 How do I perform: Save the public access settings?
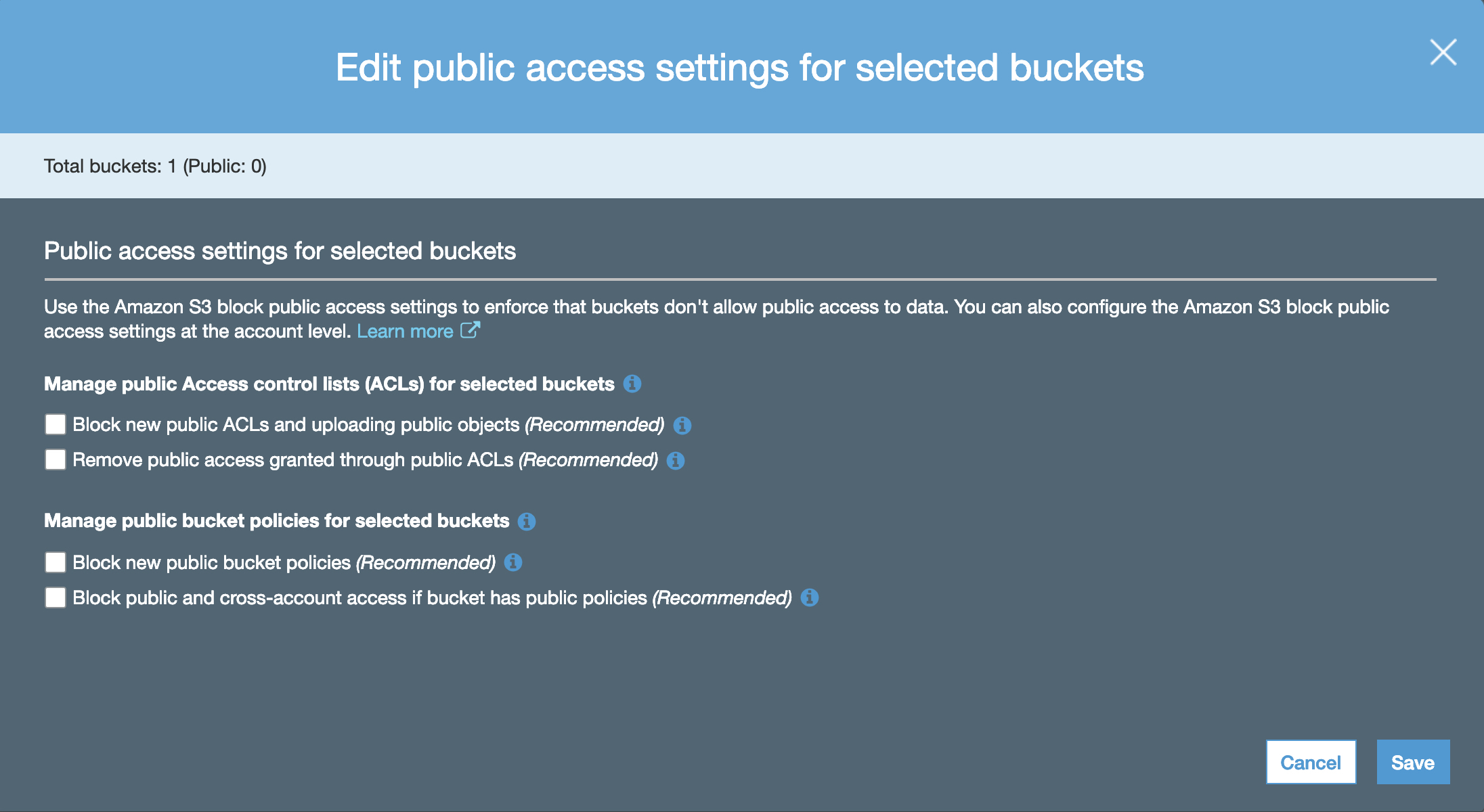click(1413, 763)
